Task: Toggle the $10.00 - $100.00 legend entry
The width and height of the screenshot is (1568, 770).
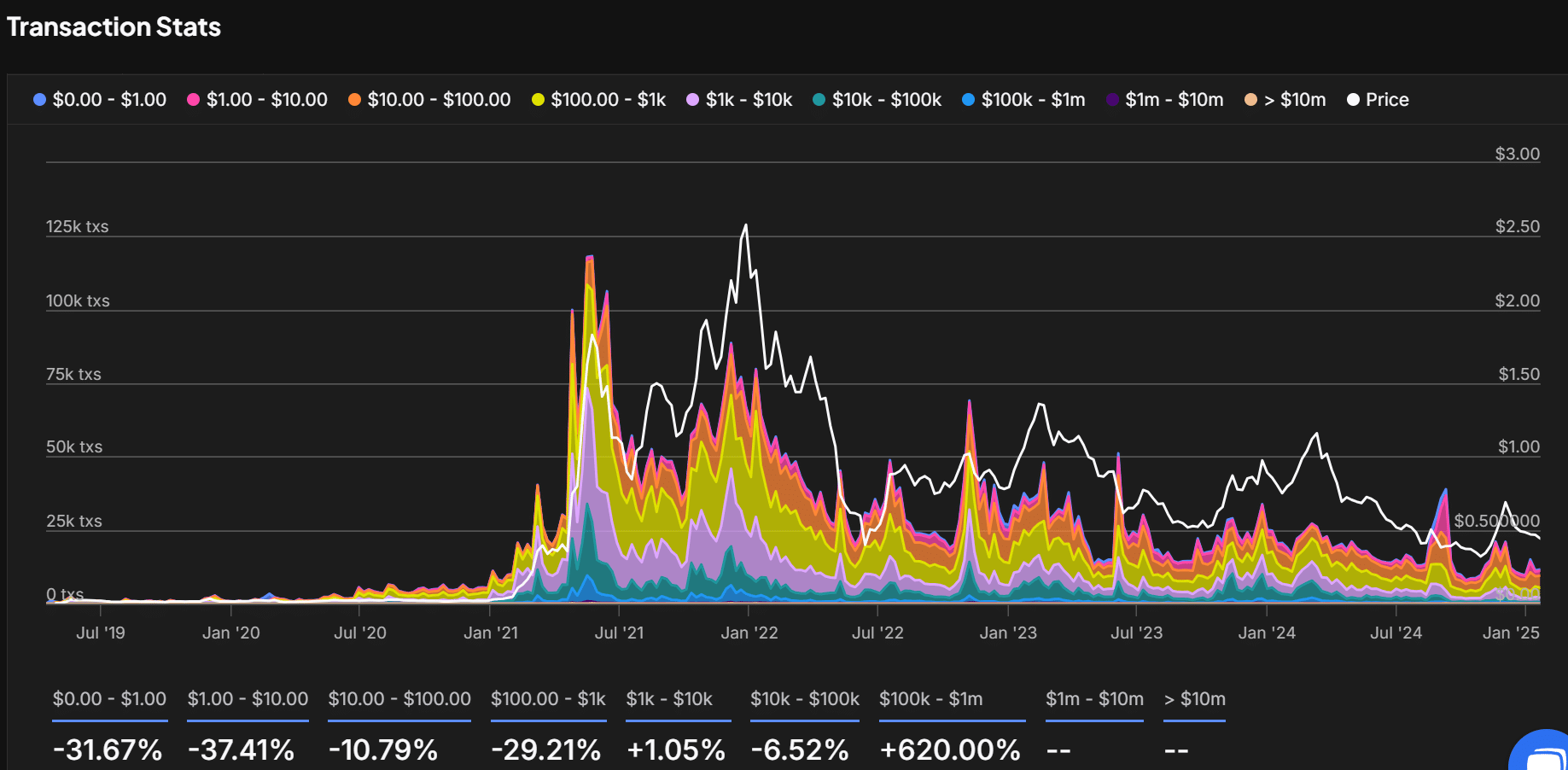Action: click(x=429, y=100)
